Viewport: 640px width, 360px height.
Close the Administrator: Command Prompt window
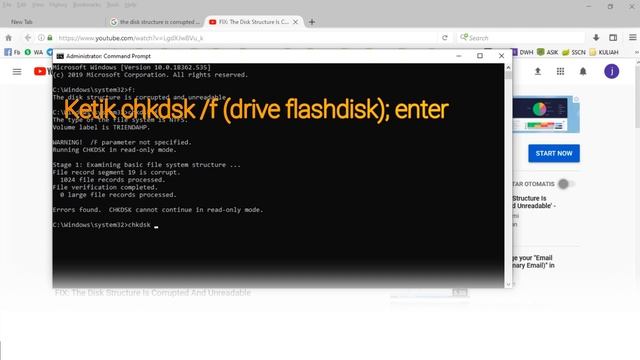tap(502, 56)
